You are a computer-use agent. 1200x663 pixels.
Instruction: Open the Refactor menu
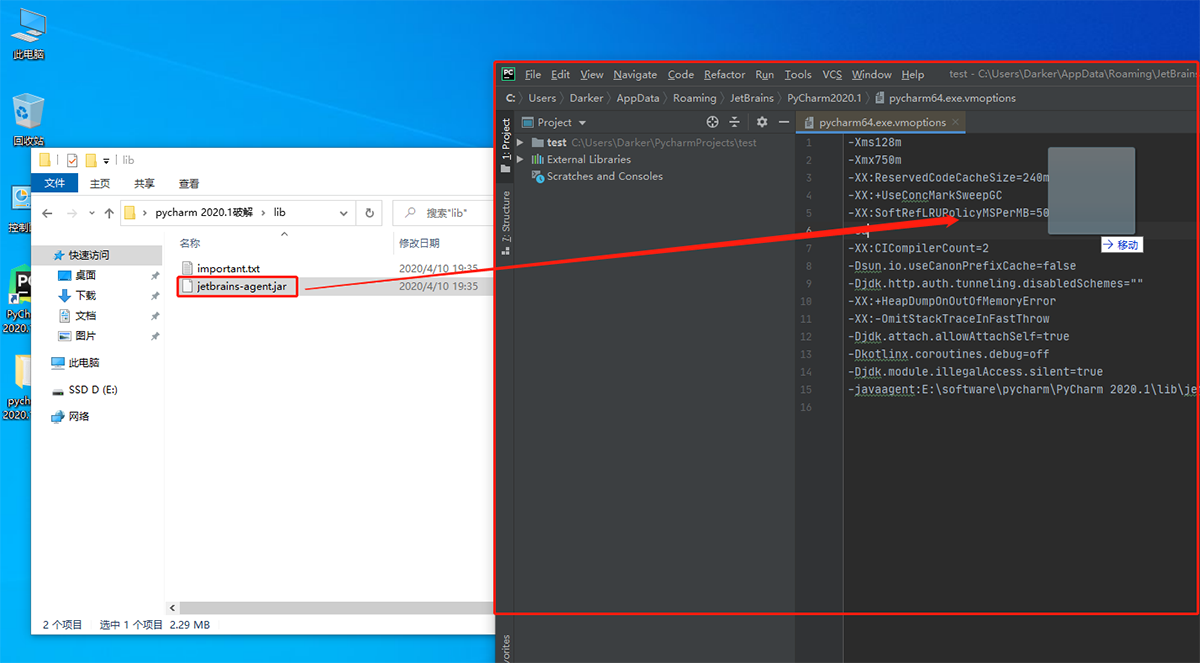pyautogui.click(x=724, y=74)
